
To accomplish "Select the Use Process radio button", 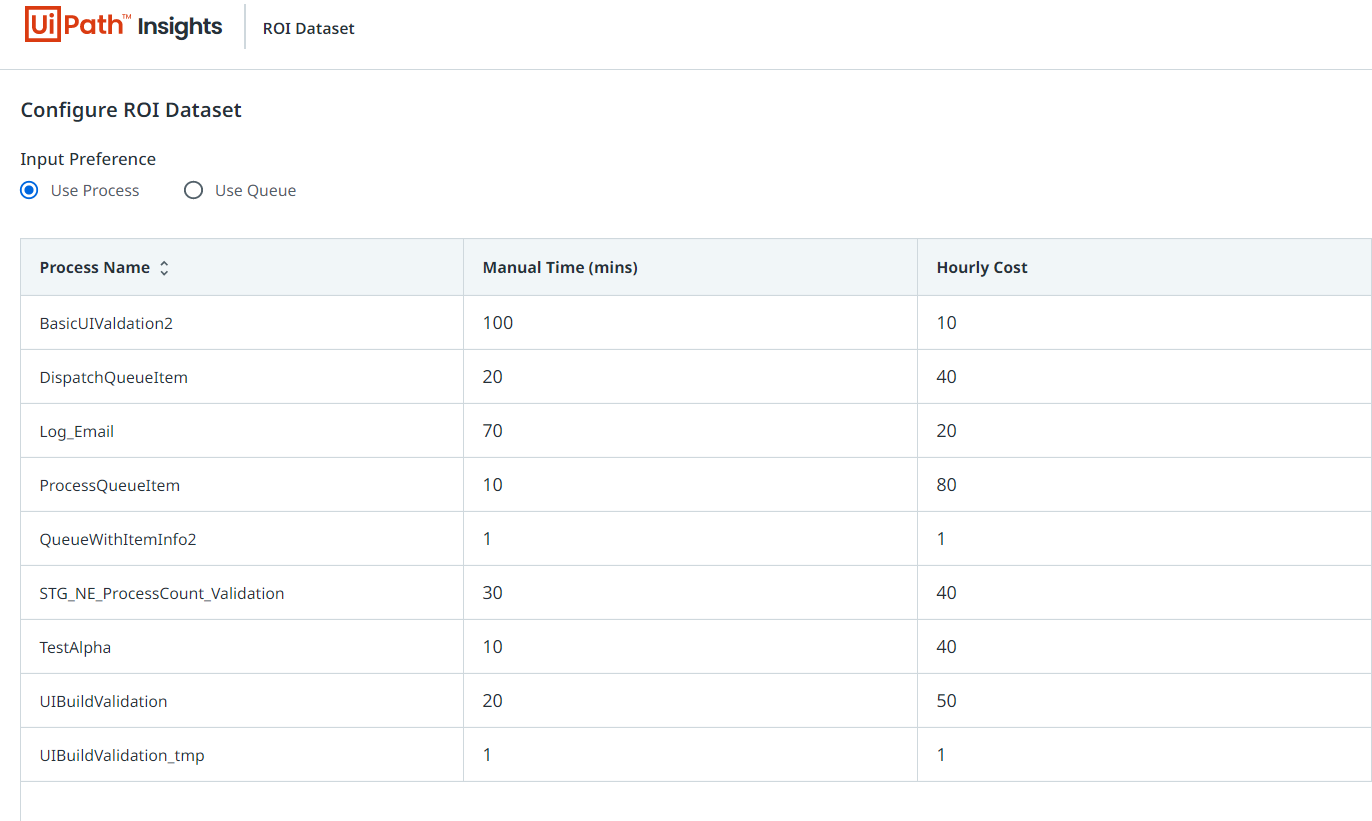I will pyautogui.click(x=30, y=190).
